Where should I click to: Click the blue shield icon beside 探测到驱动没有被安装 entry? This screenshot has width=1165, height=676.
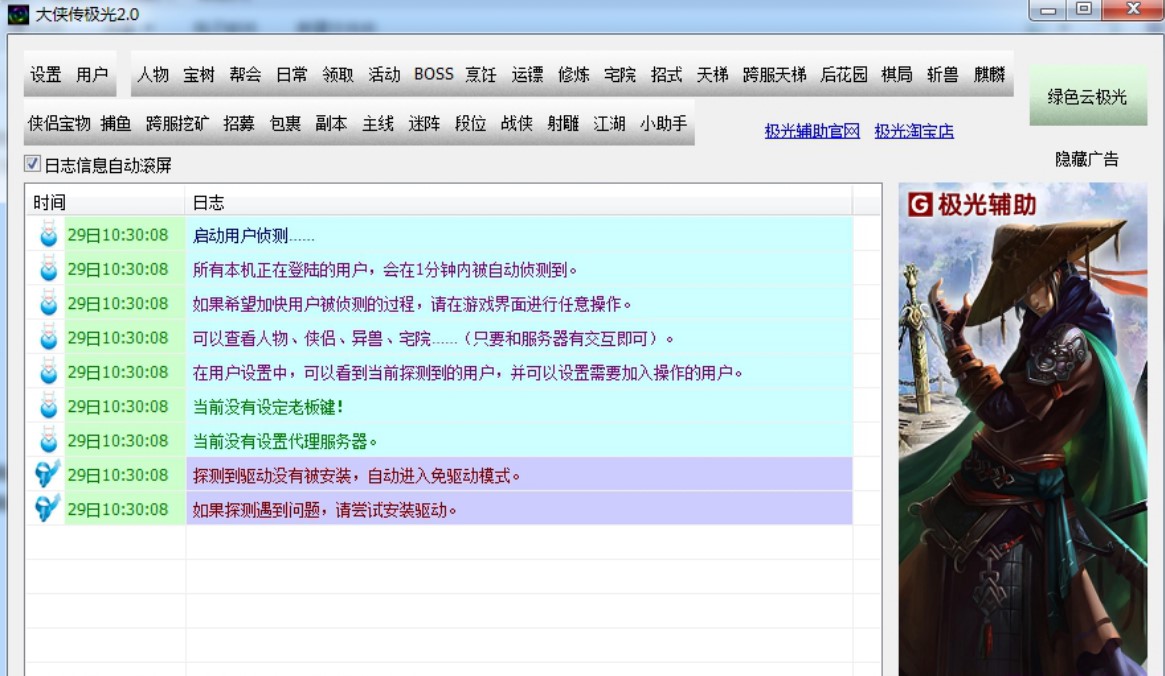(47, 475)
